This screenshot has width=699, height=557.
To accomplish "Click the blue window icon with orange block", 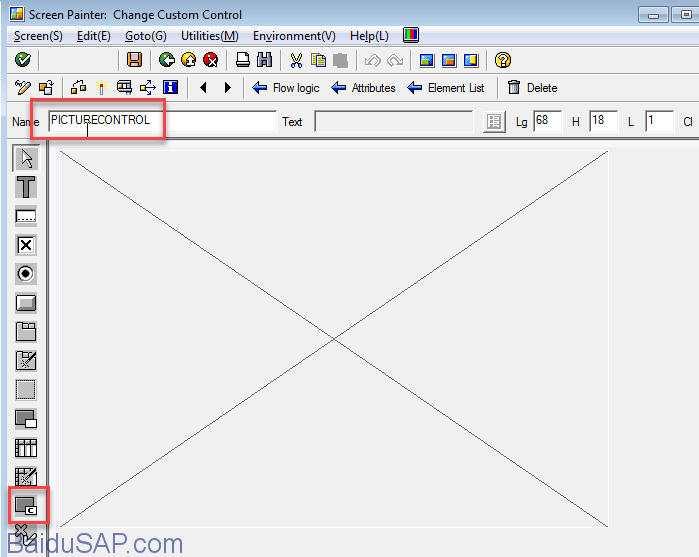I will pyautogui.click(x=449, y=60).
